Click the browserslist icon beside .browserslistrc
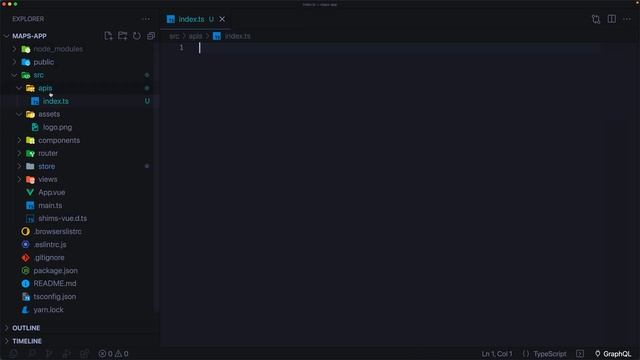The height and width of the screenshot is (360, 640). click(x=25, y=231)
